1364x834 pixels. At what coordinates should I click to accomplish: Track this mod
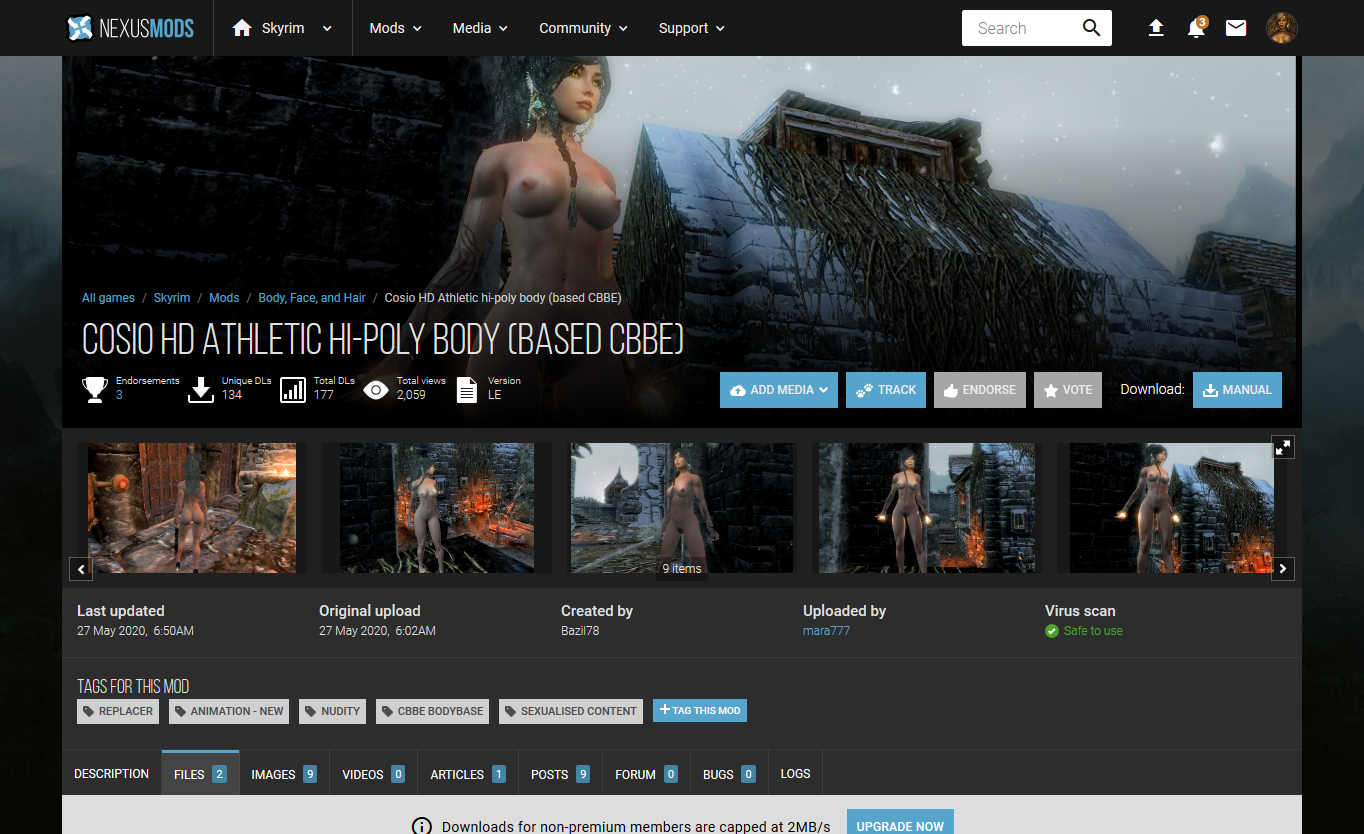click(x=886, y=390)
